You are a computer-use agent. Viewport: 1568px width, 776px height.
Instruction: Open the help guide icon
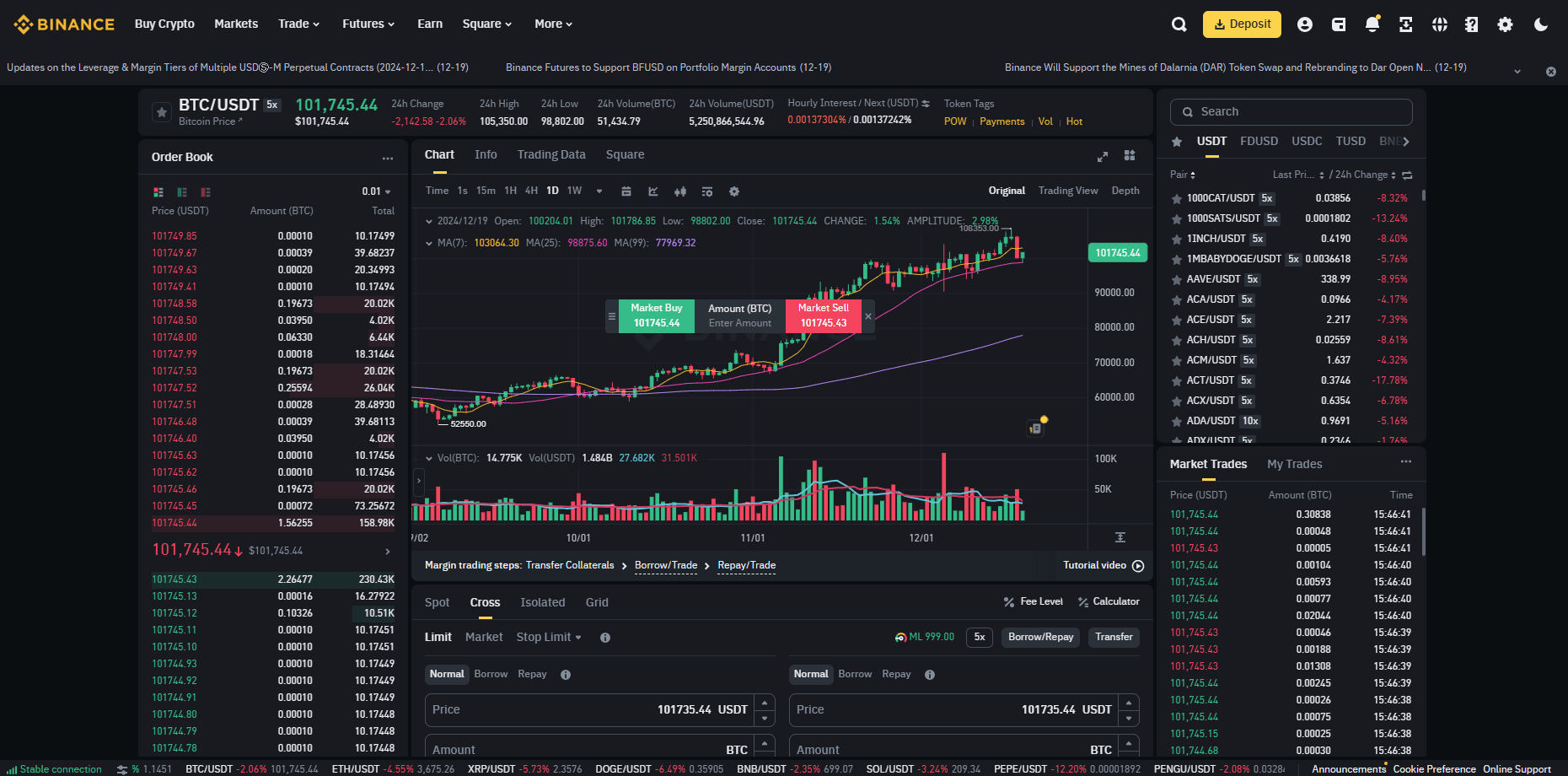[x=1472, y=24]
